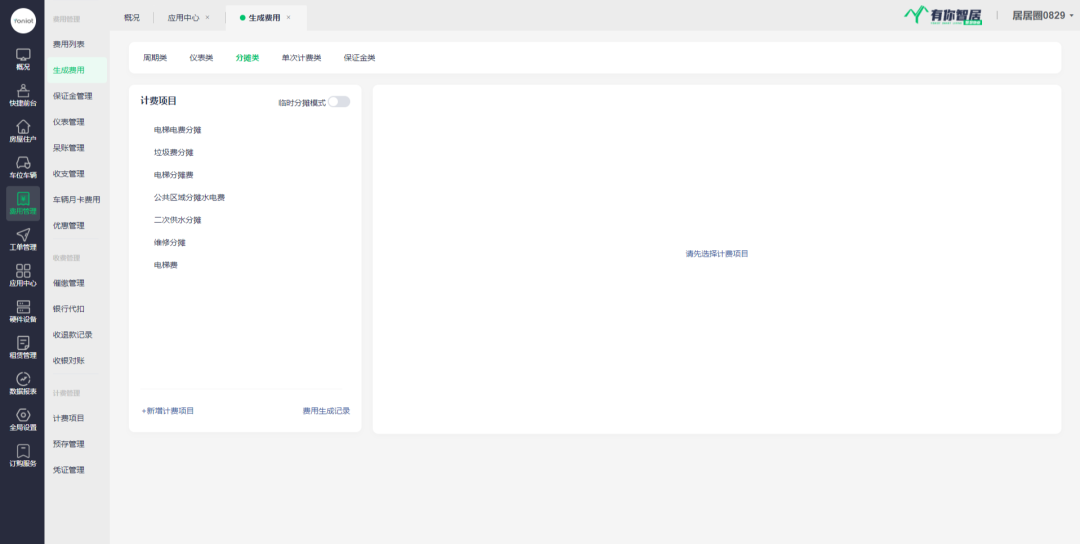Select the 保证金类 tab

359,58
